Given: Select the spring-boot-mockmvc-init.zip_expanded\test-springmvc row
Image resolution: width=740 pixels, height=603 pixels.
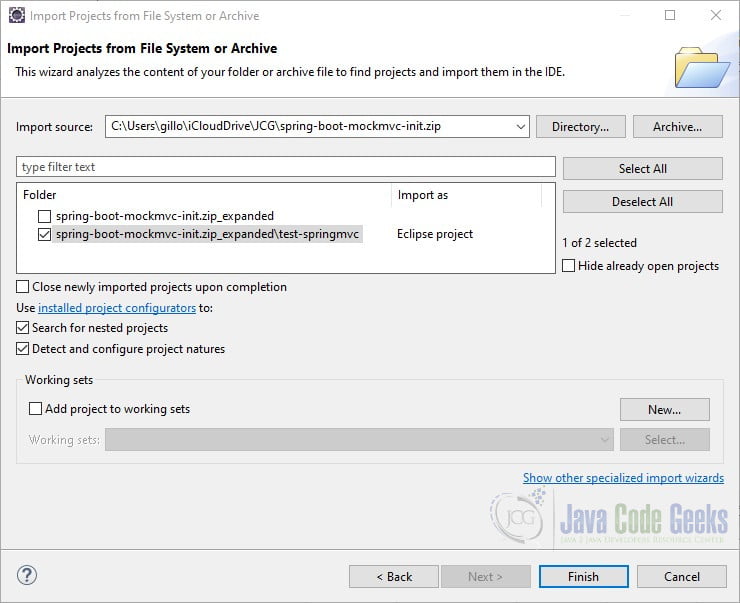Looking at the screenshot, I should click(207, 234).
